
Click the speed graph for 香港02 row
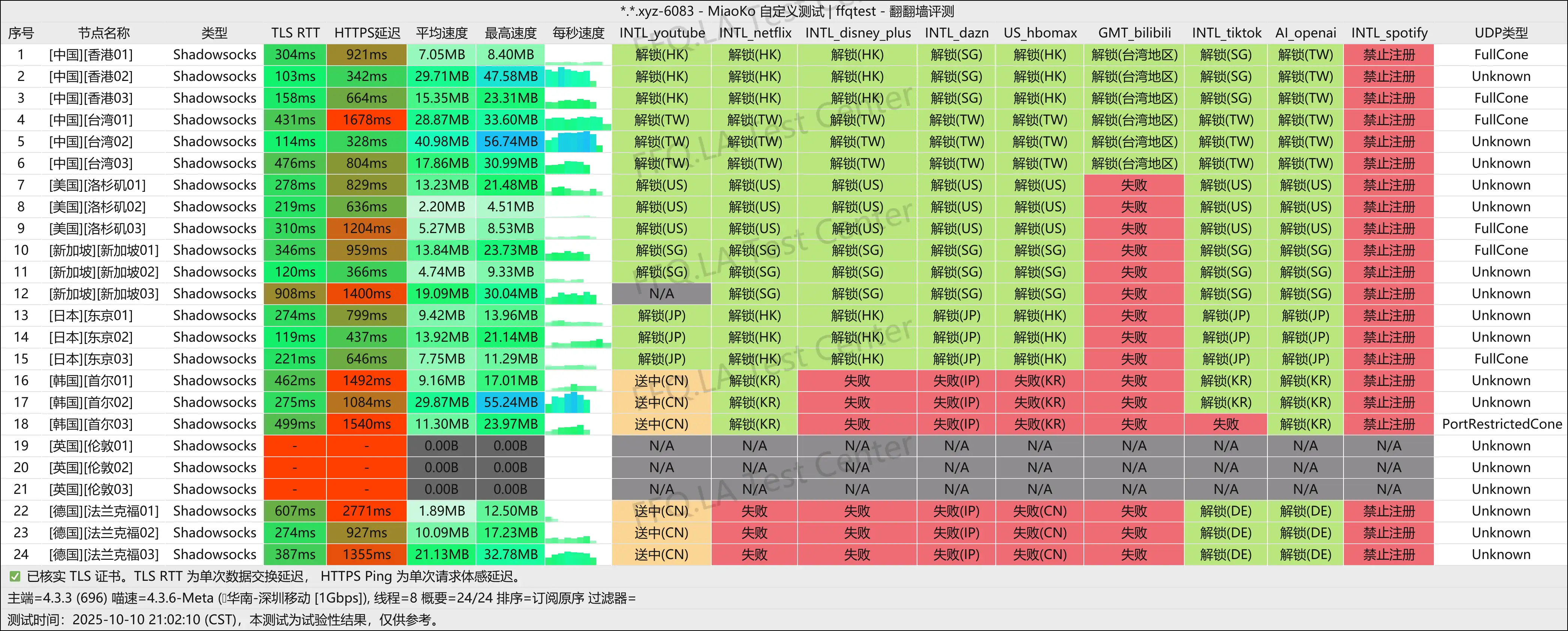pos(570,77)
